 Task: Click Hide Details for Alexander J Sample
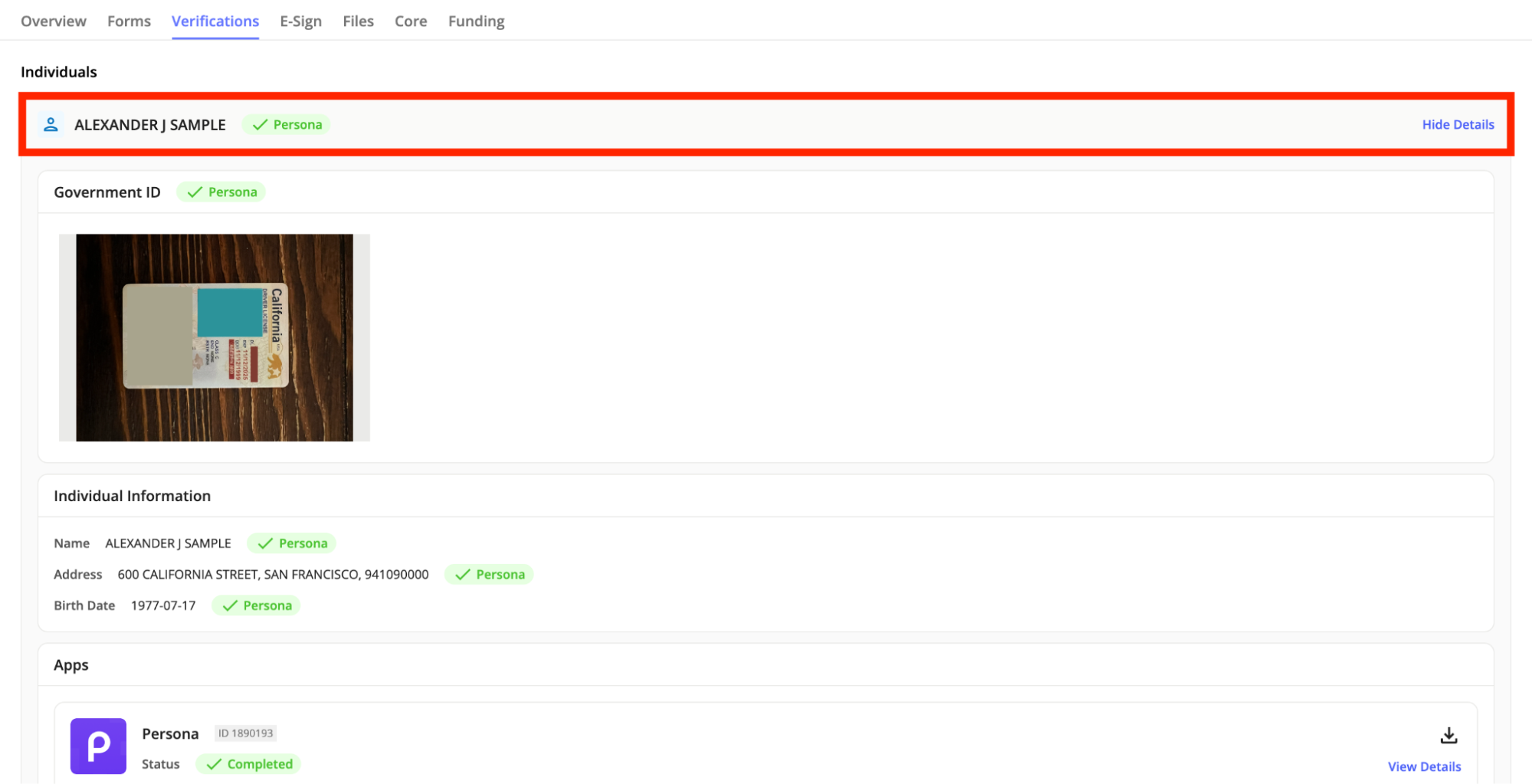click(1458, 124)
